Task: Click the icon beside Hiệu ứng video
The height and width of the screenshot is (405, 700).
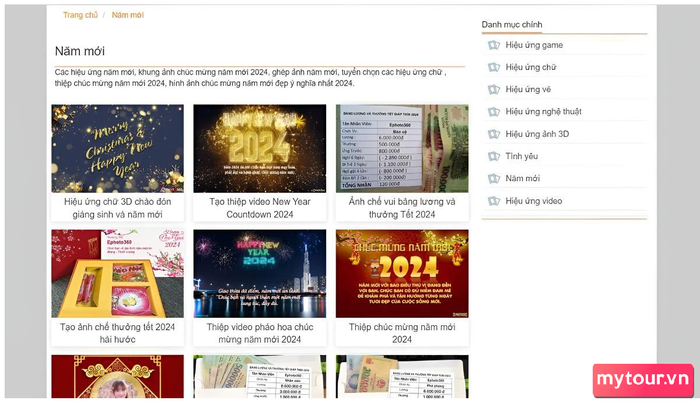Action: [494, 201]
